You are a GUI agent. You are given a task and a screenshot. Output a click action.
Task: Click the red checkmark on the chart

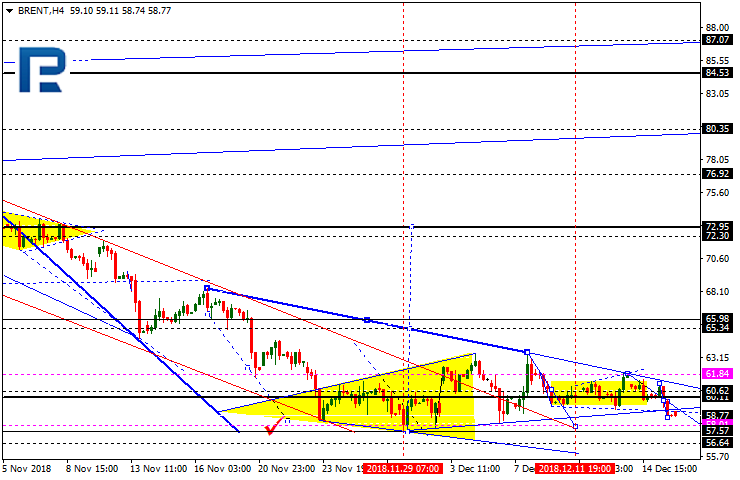[274, 427]
